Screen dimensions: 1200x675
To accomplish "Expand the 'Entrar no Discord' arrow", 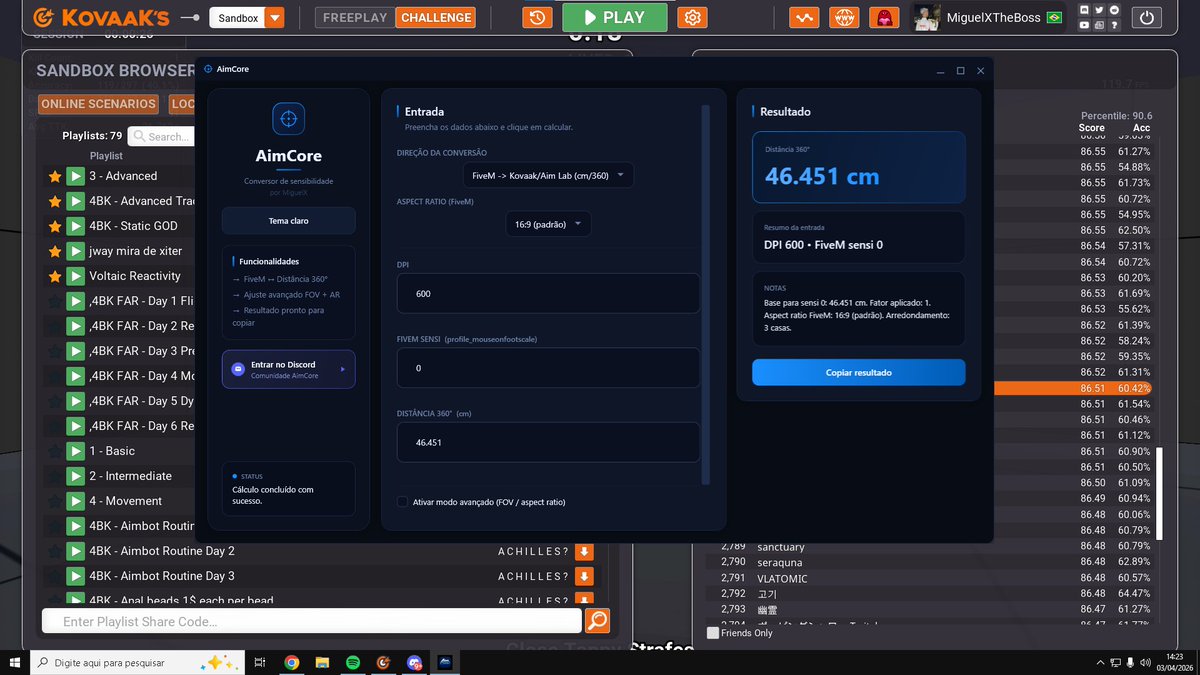I will click(342, 369).
